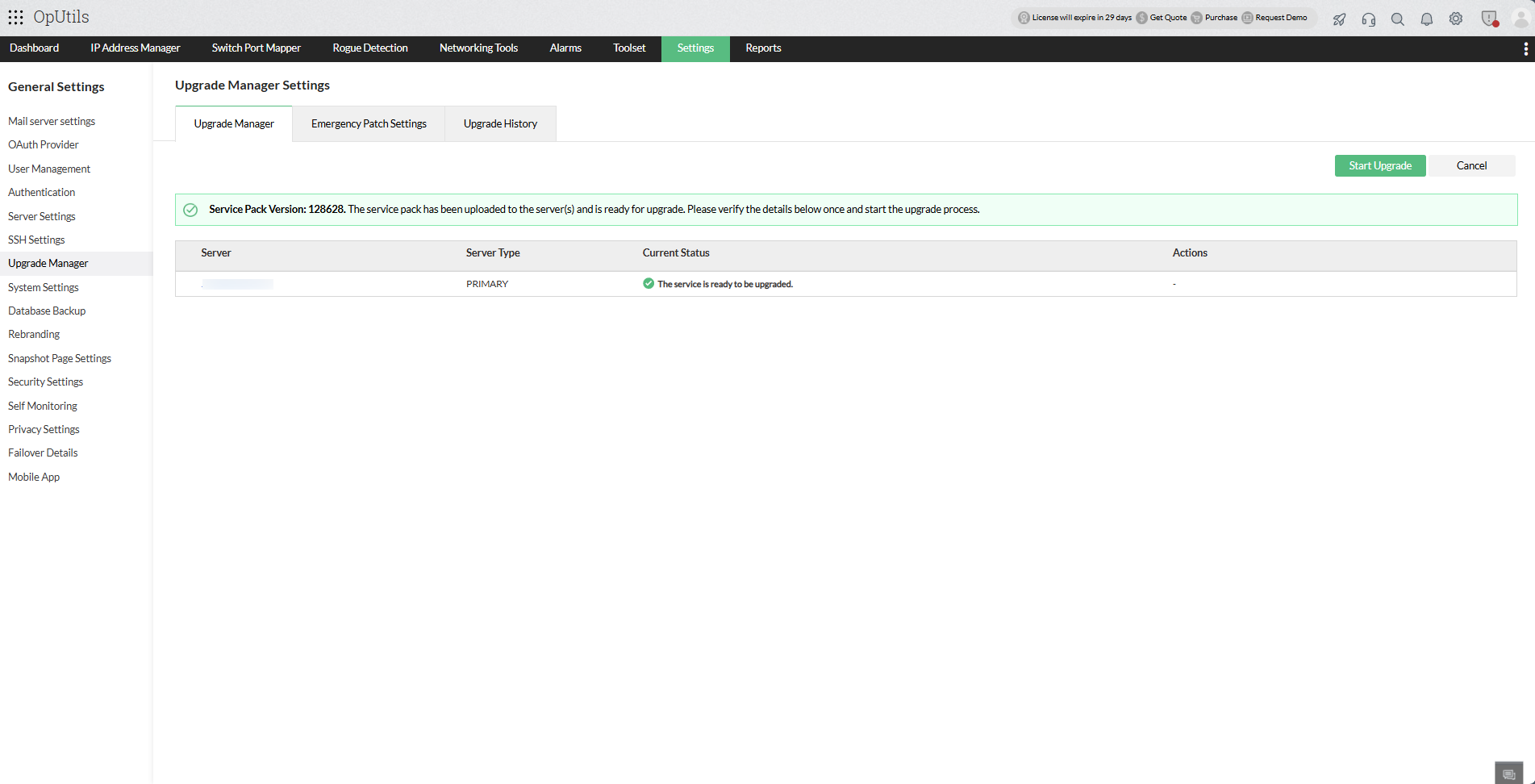Open the Switch Port Mapper tab
Screen dimensions: 1535x784
[x=257, y=48]
